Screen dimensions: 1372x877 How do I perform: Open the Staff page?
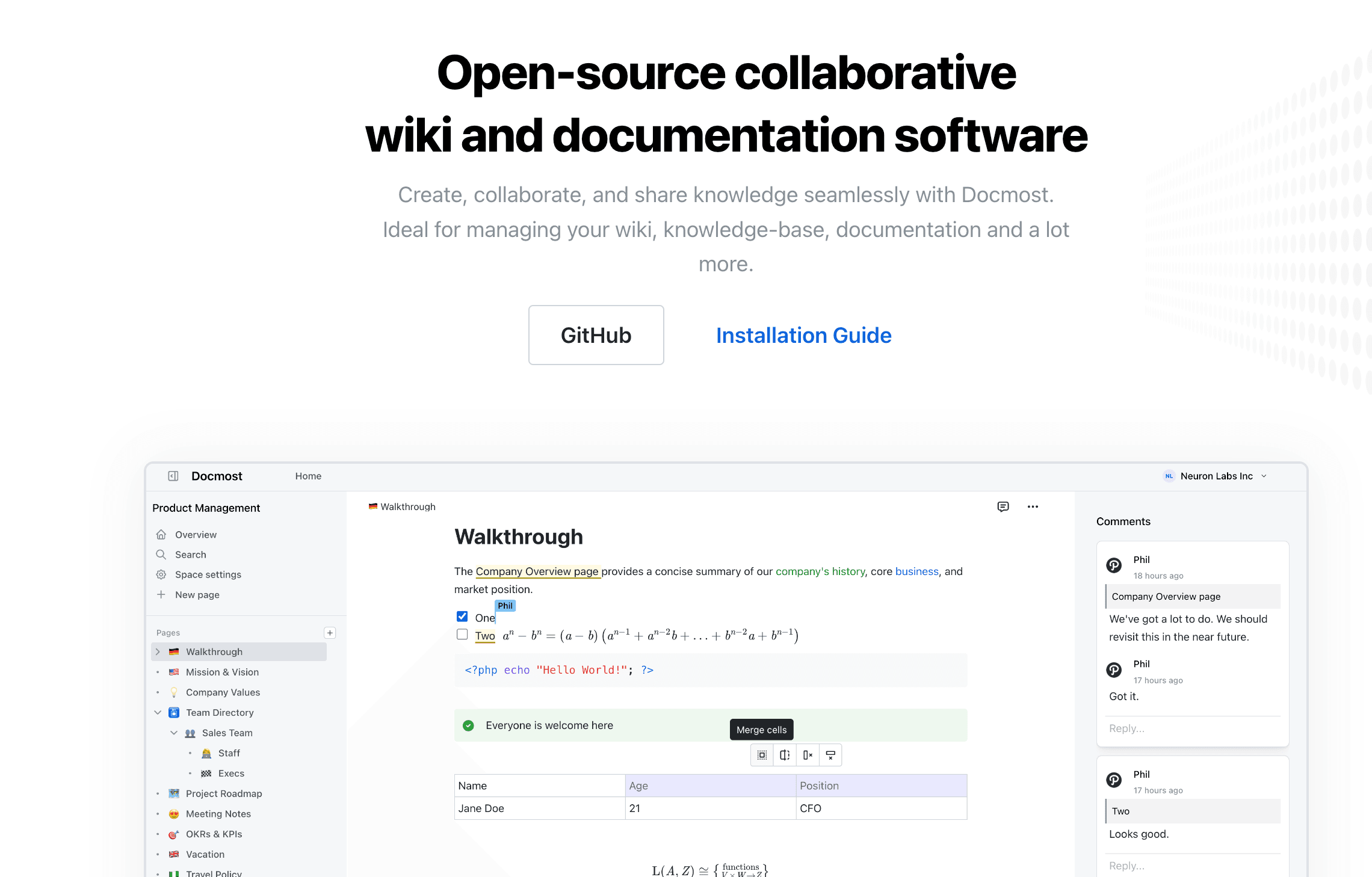229,753
